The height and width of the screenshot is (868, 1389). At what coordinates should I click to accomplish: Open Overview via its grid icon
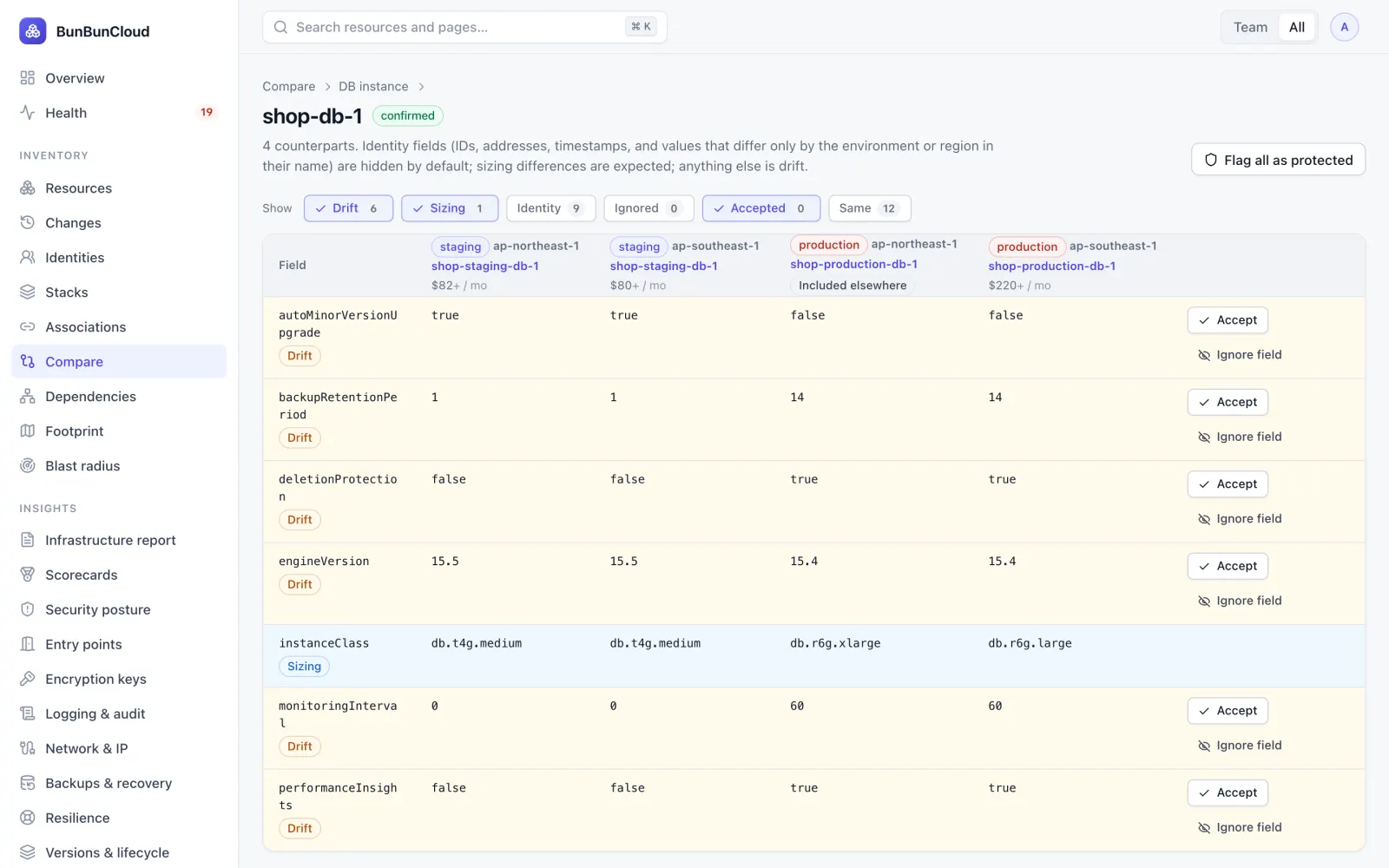point(28,78)
